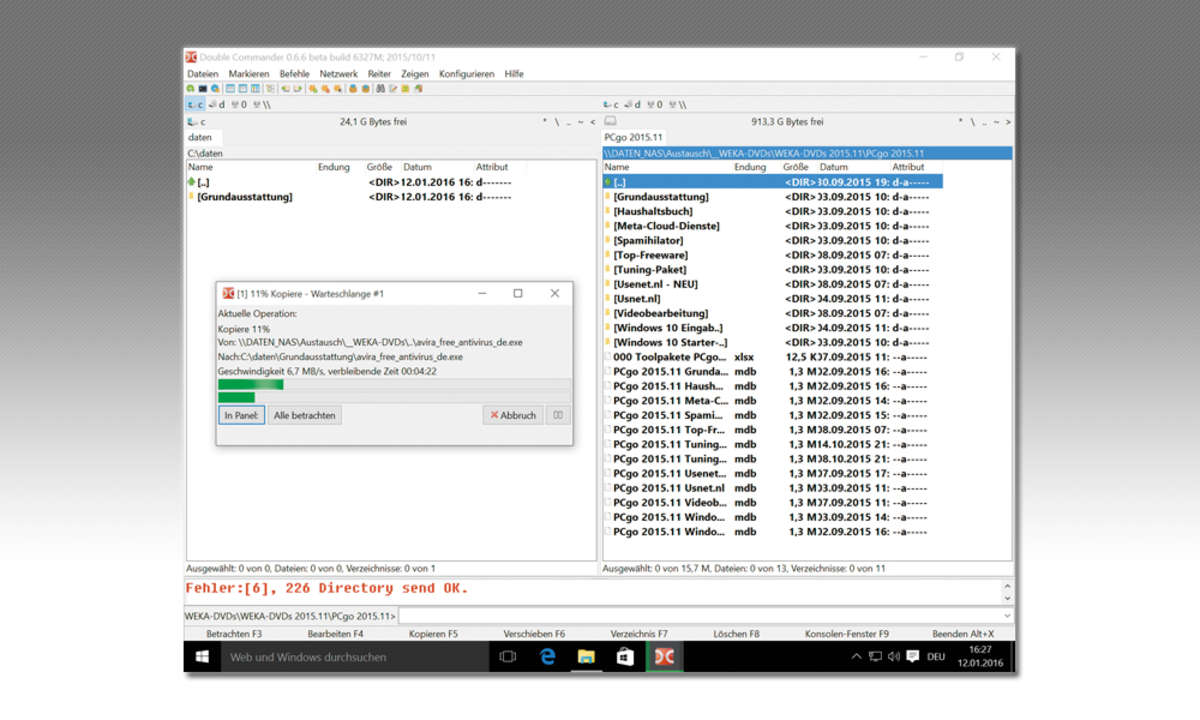Select the [Haushaltsbuch] folder in the right panel
This screenshot has height=720, width=1200.
tap(652, 211)
